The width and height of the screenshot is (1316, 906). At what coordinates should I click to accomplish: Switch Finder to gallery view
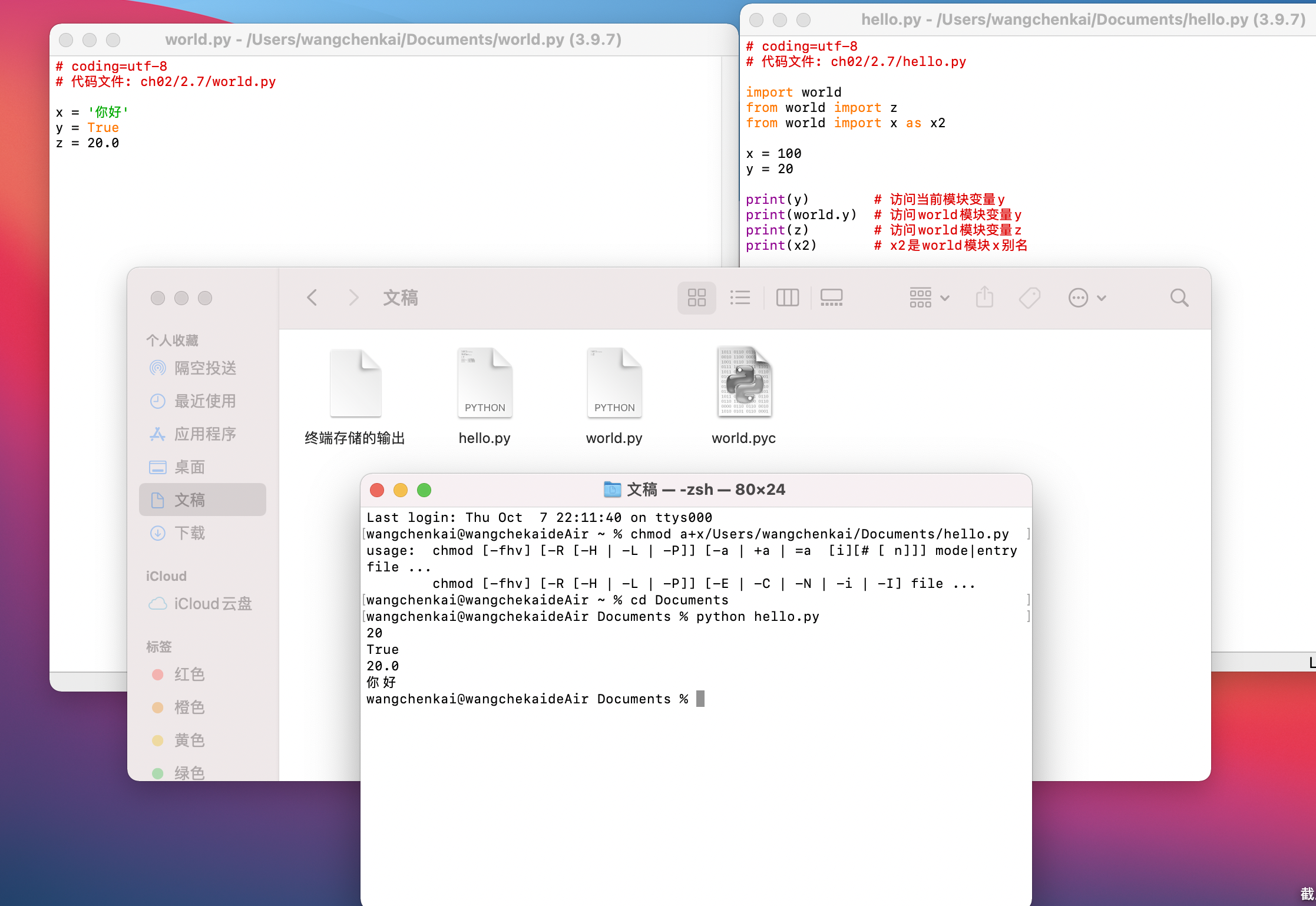tap(831, 297)
